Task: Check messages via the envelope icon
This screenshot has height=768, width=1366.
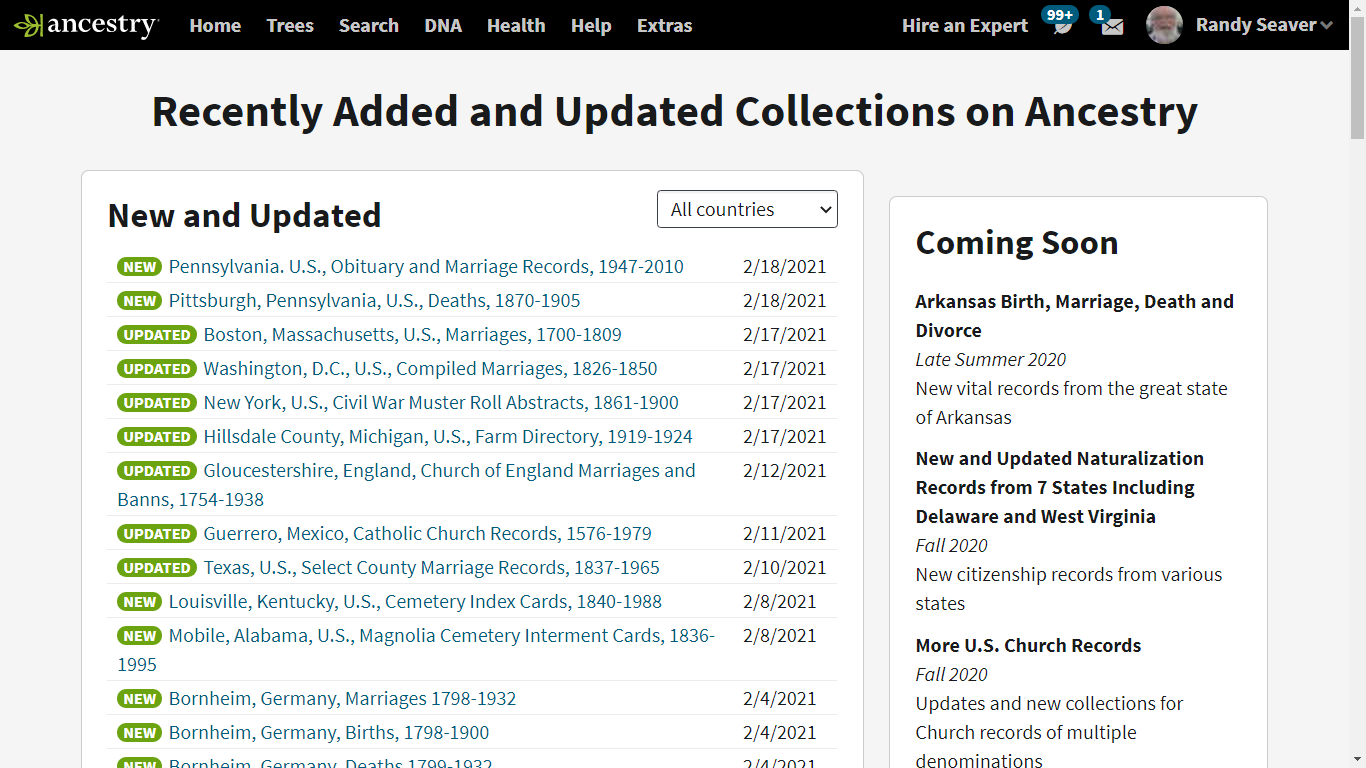Action: tap(1110, 27)
